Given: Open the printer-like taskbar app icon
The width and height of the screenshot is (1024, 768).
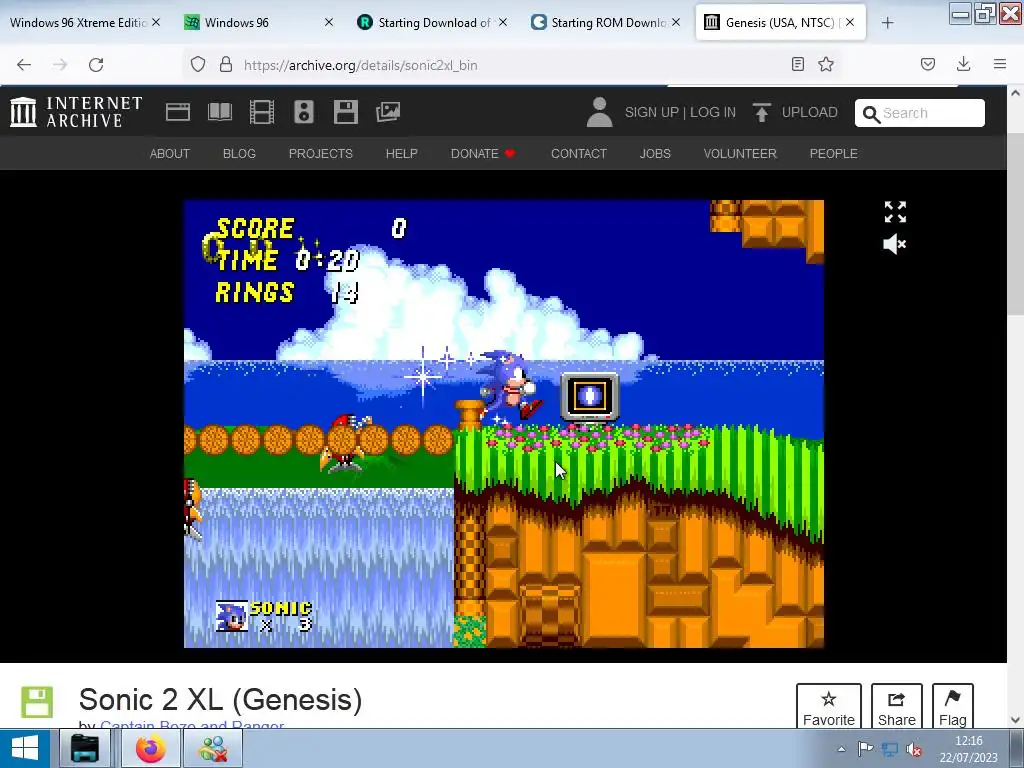Looking at the screenshot, I should pos(84,748).
